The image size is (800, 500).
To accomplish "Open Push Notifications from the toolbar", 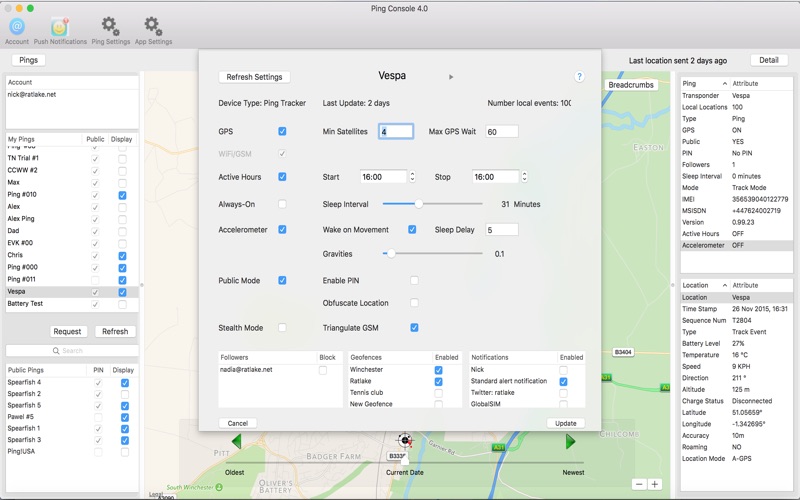I will [x=60, y=26].
